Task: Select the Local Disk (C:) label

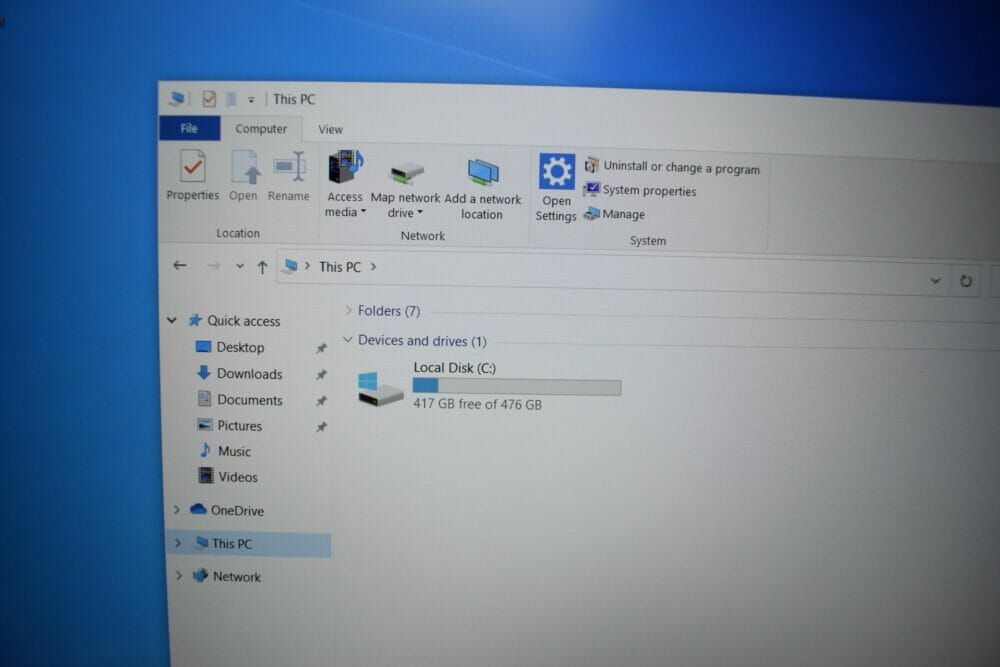Action: pyautogui.click(x=455, y=367)
